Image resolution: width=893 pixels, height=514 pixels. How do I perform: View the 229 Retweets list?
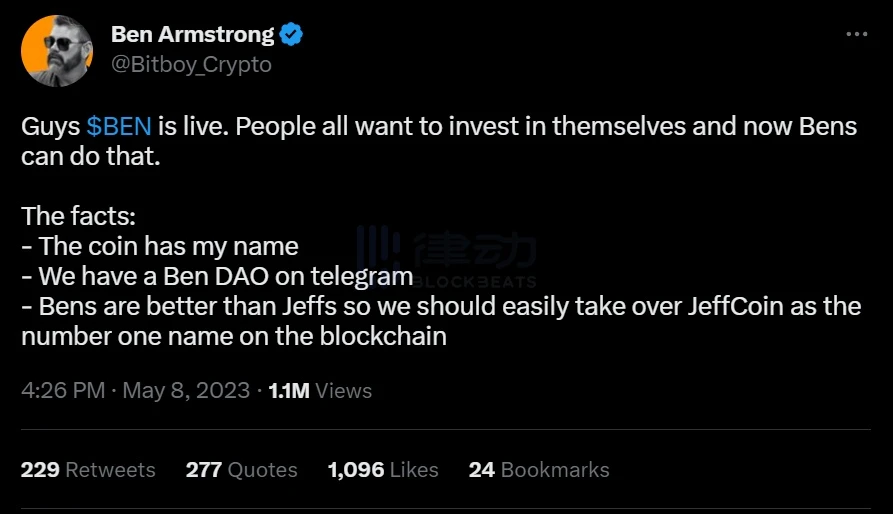pyautogui.click(x=88, y=470)
